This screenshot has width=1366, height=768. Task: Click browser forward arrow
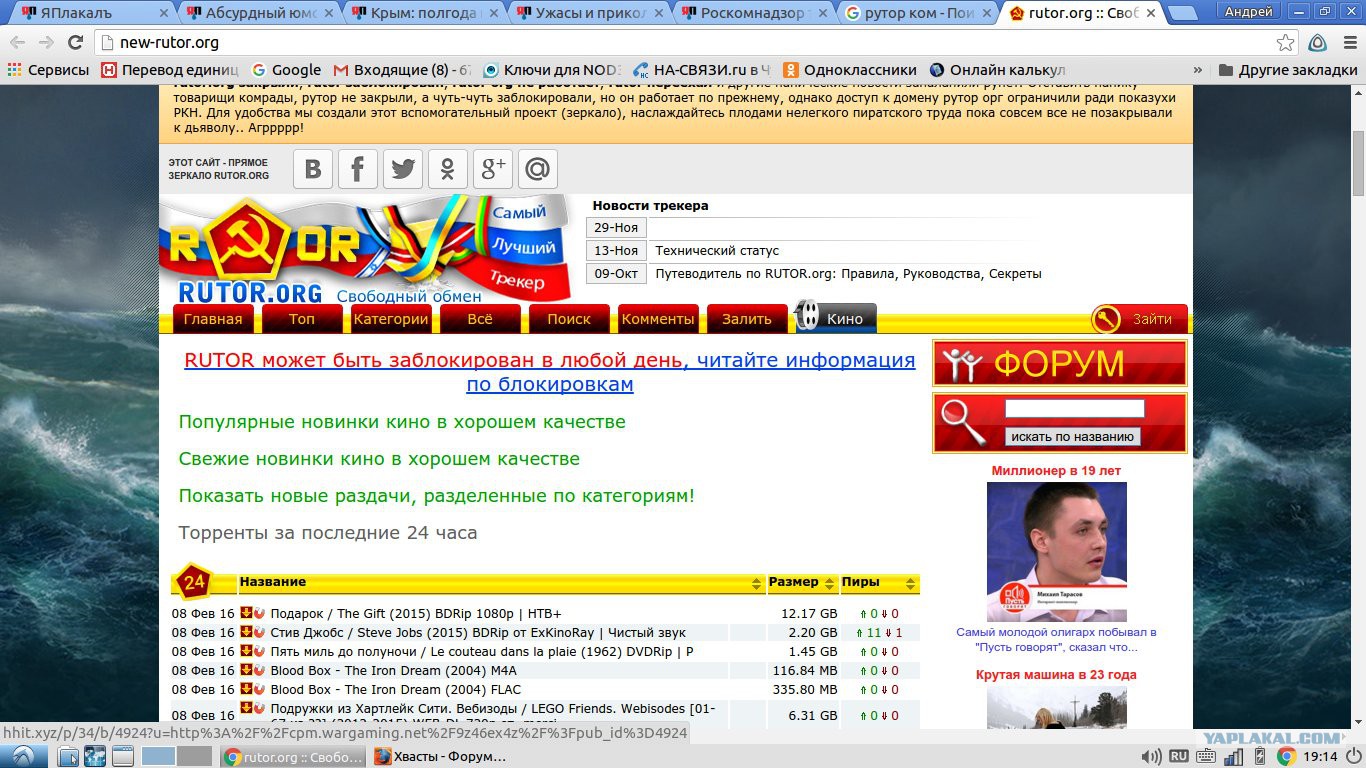coord(46,43)
